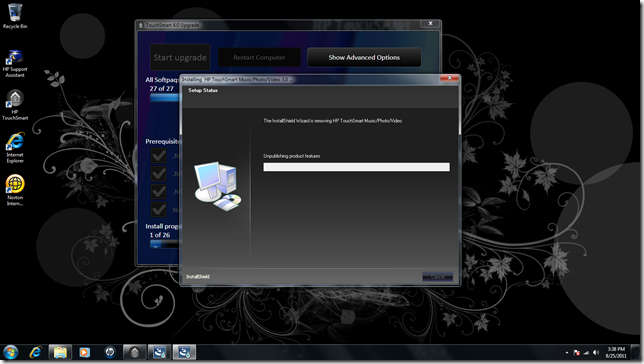Click Show Advanced Options button

[x=364, y=58]
